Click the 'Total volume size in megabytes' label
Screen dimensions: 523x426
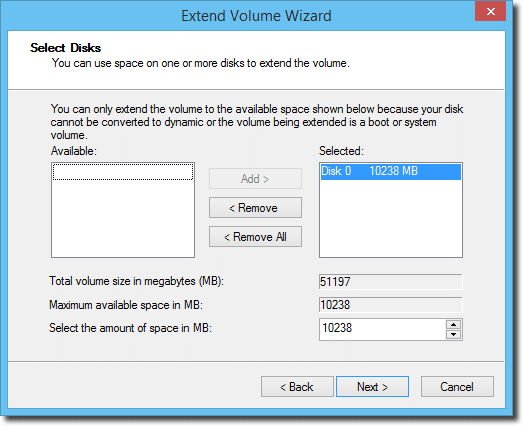[136, 281]
